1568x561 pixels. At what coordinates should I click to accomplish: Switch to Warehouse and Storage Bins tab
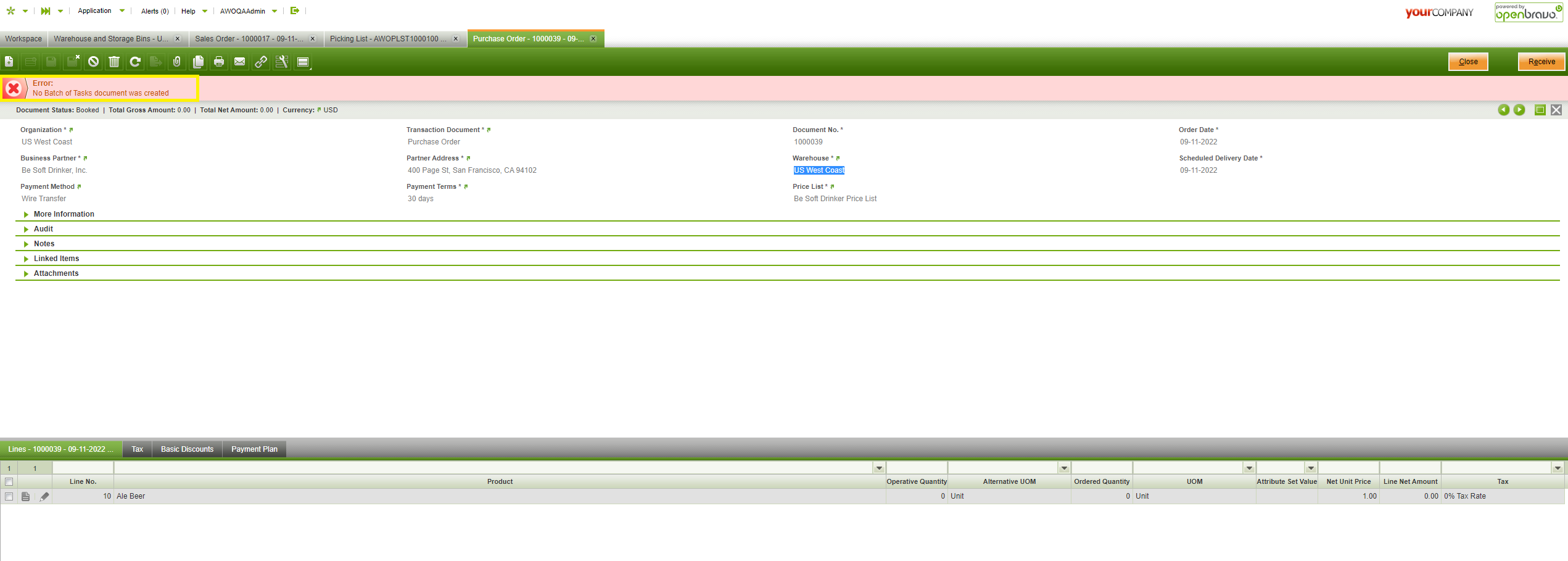coord(111,39)
